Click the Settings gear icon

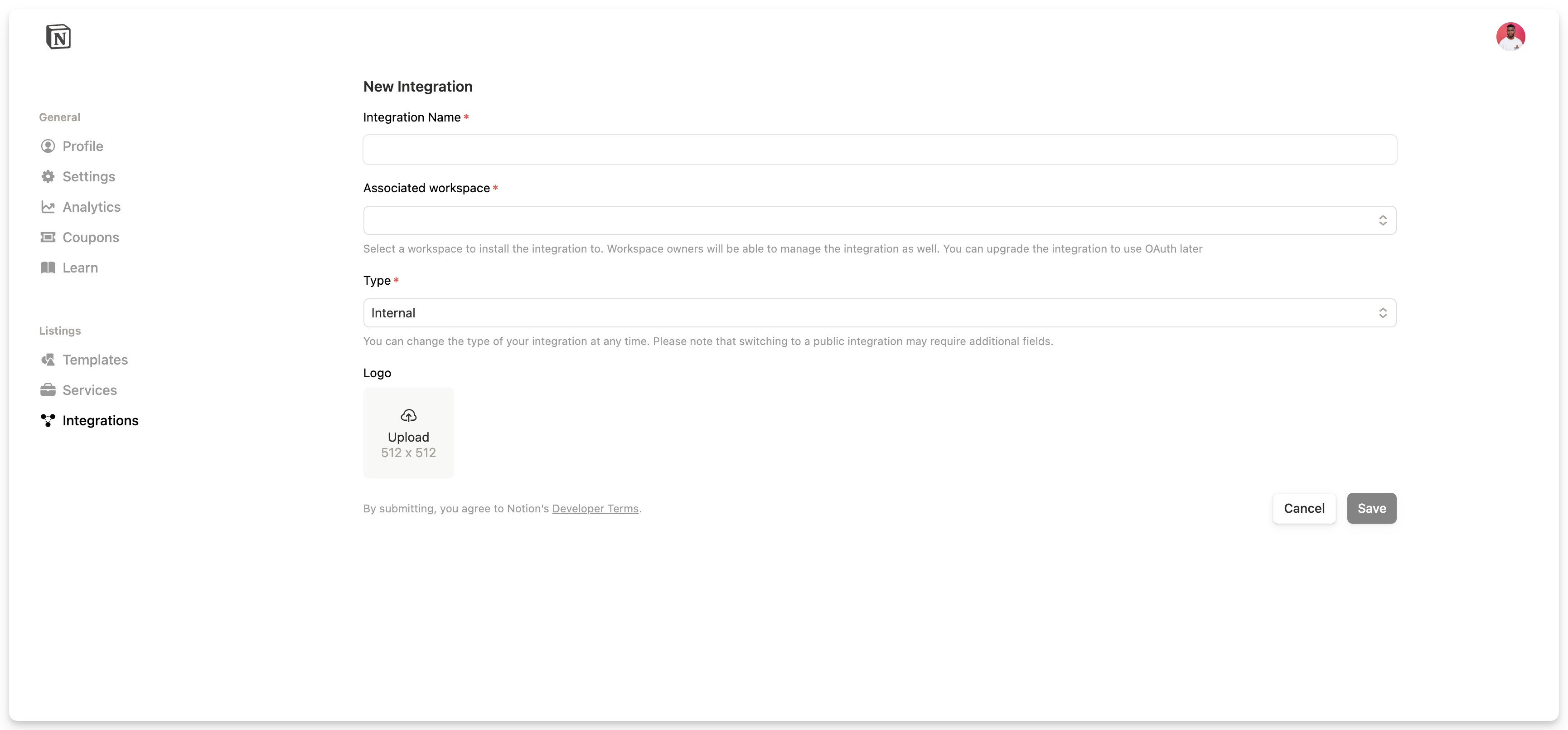tap(48, 176)
